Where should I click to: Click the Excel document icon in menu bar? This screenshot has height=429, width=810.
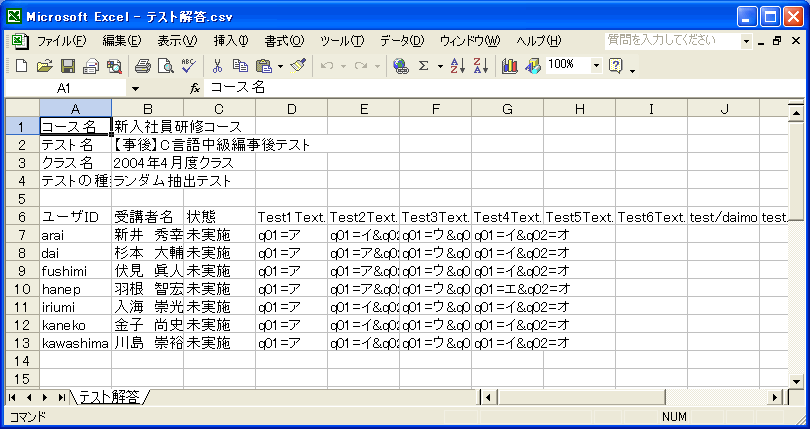pos(20,41)
